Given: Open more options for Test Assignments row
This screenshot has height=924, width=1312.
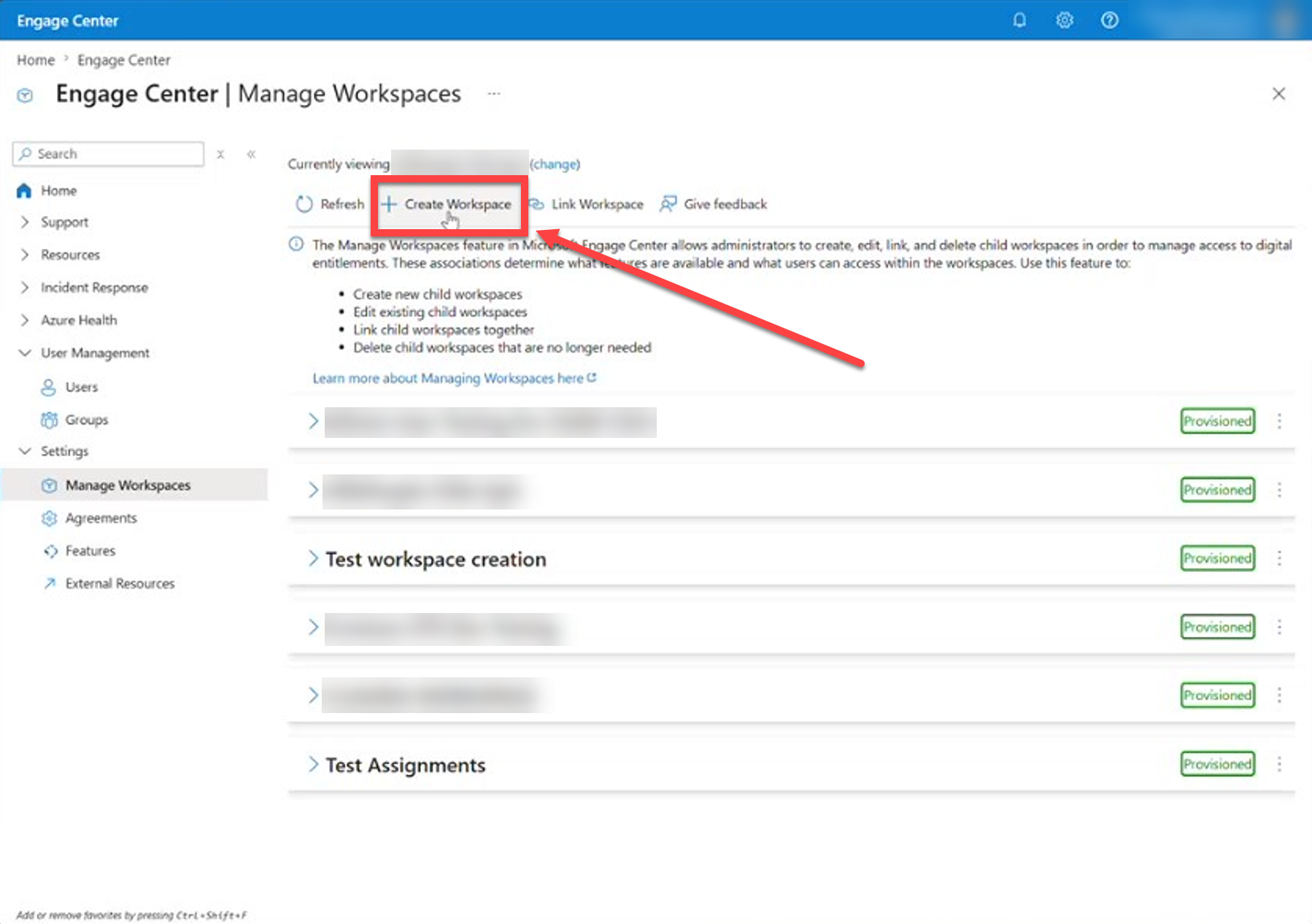Looking at the screenshot, I should (x=1279, y=764).
